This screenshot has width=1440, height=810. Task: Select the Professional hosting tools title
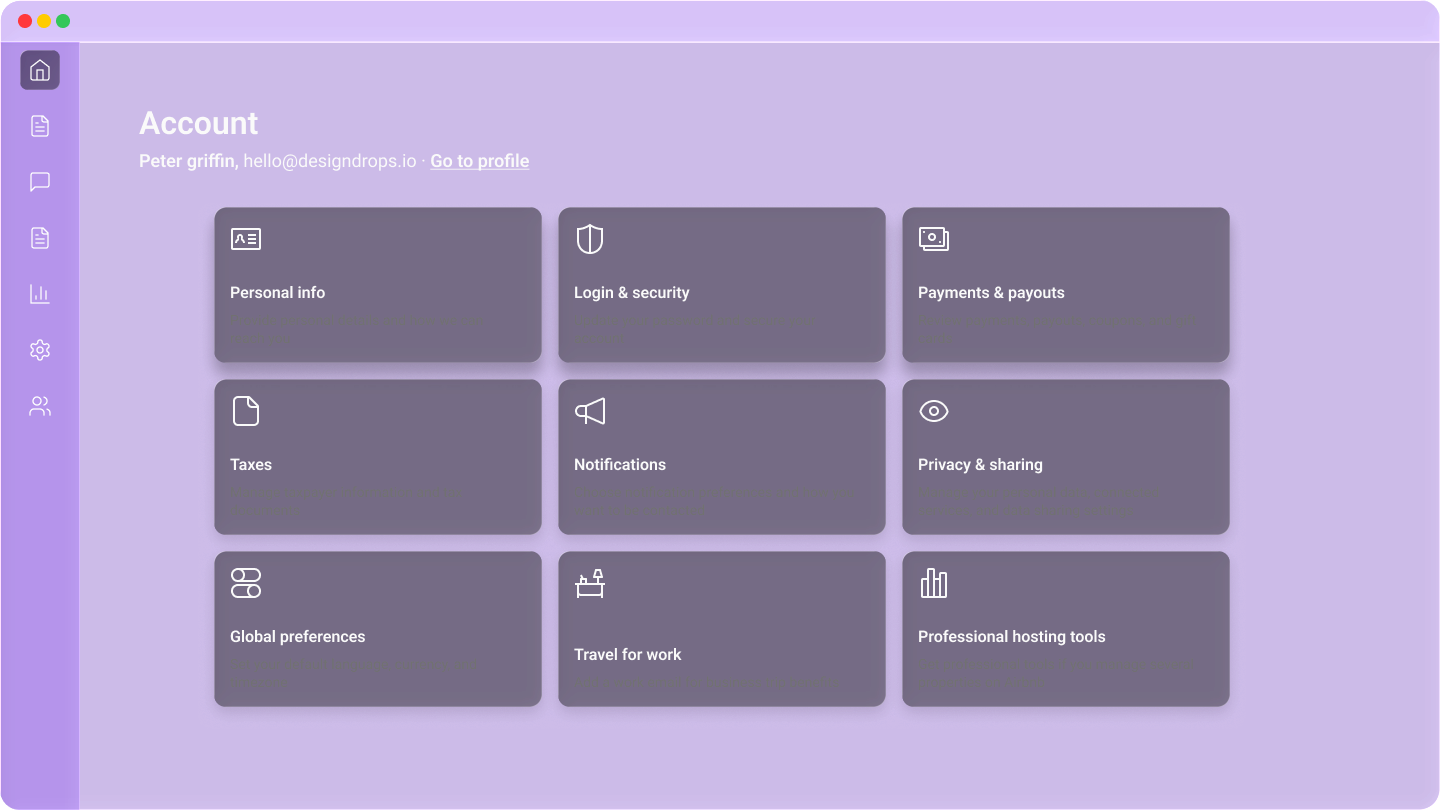click(x=1012, y=637)
